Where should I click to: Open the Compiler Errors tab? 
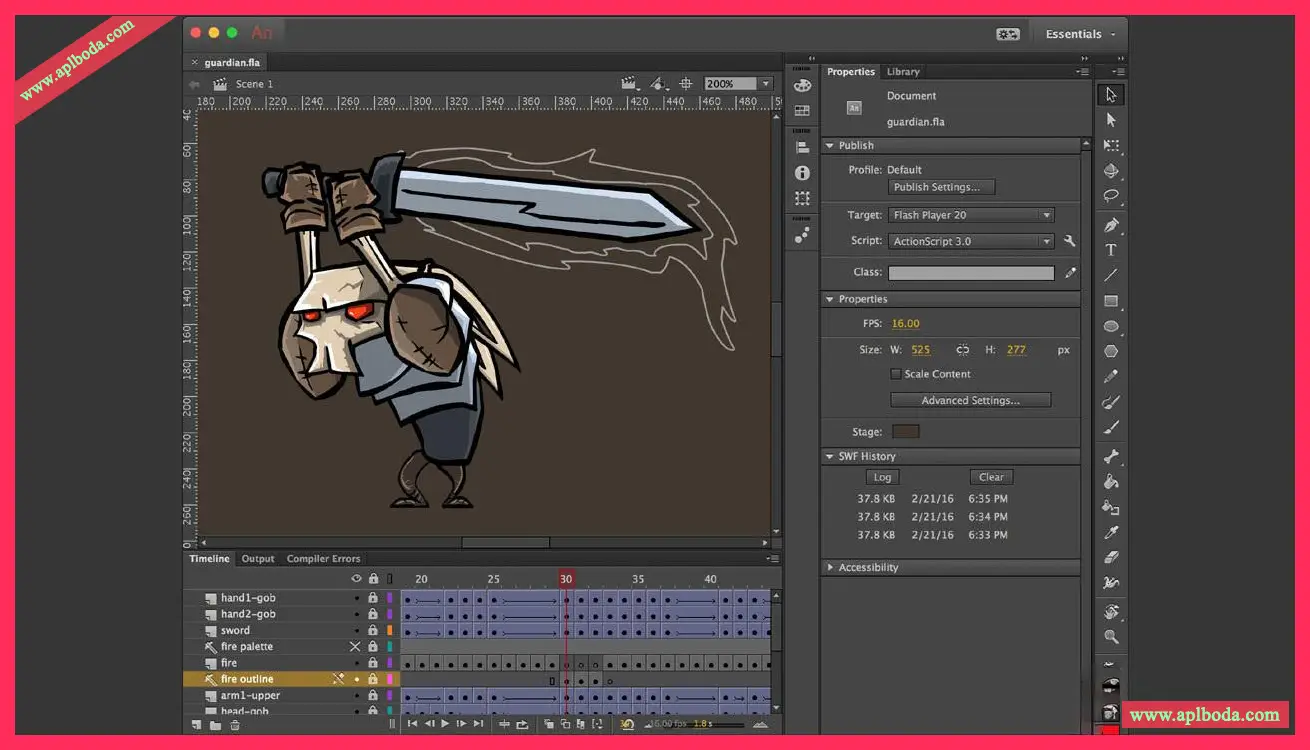323,559
